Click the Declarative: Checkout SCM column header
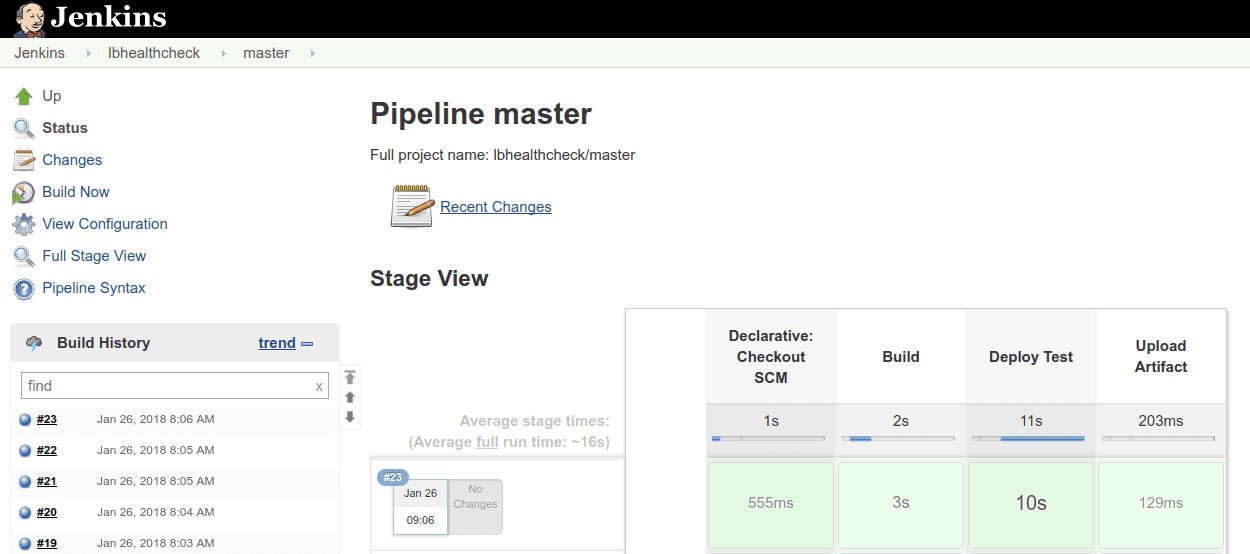 pyautogui.click(x=771, y=357)
